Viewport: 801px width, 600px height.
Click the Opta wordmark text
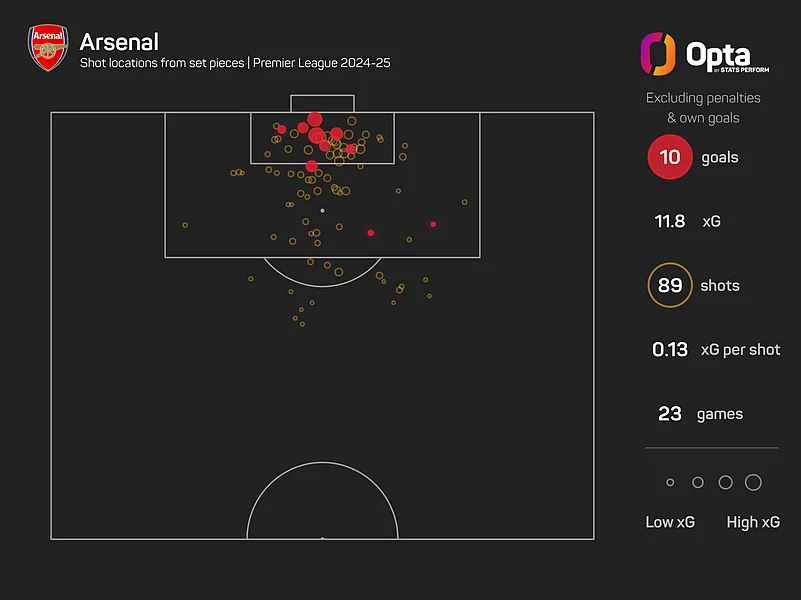[718, 53]
